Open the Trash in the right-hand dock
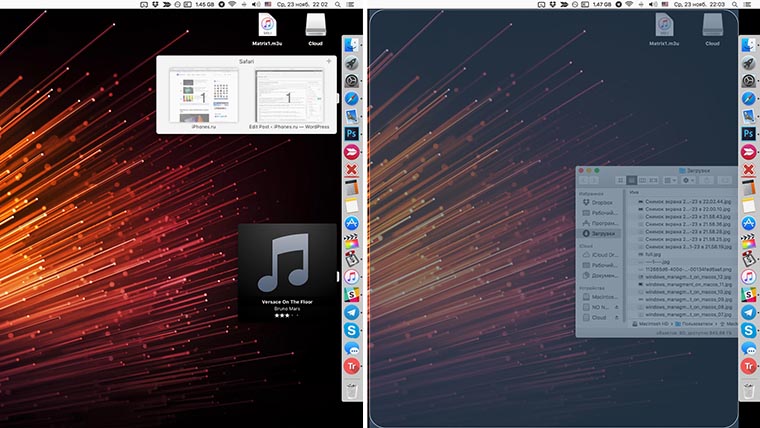 pos(747,391)
